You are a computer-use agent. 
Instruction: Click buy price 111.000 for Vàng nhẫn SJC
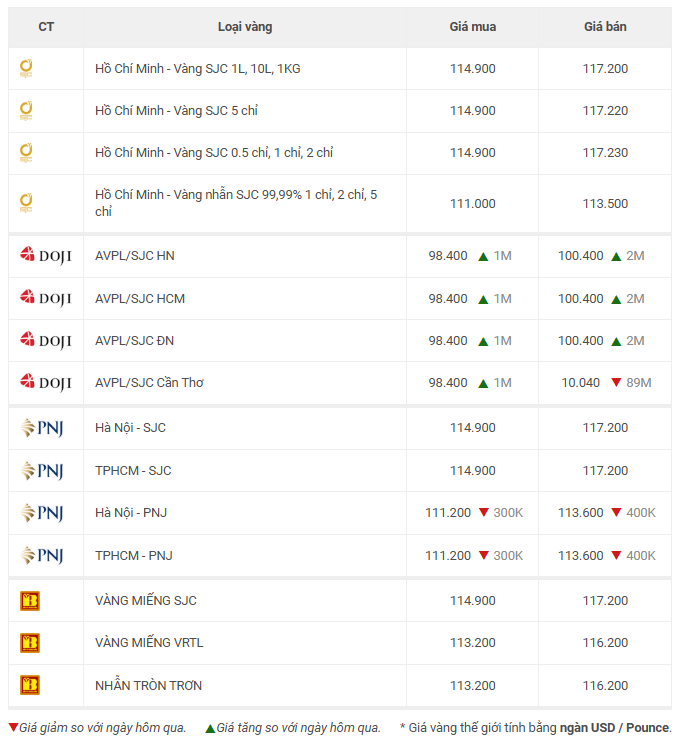pyautogui.click(x=473, y=204)
